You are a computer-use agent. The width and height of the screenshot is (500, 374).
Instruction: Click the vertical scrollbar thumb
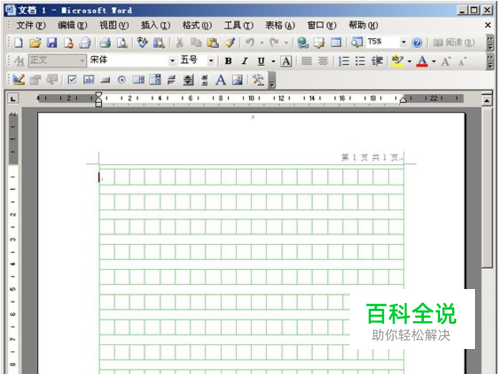pos(487,187)
